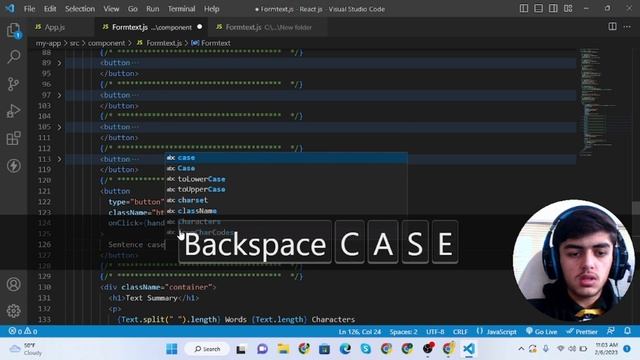Open Microsoft Edge from taskbar
This screenshot has width=640, height=360.
345,349
